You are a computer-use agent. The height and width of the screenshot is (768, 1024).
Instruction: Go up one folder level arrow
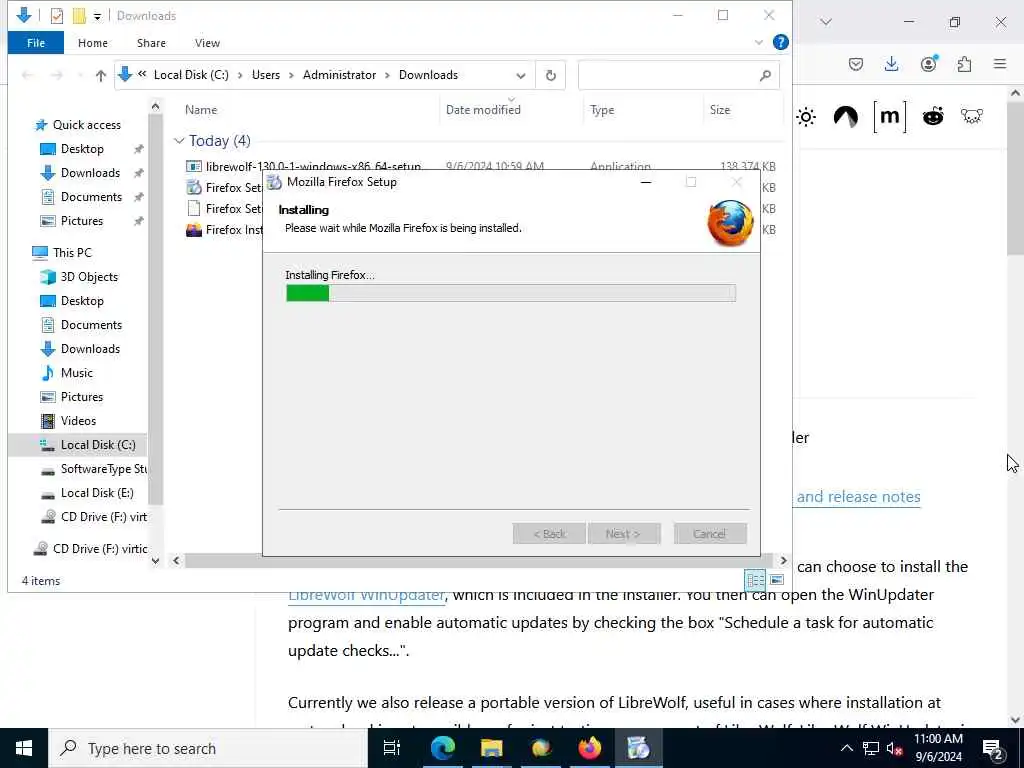tap(101, 76)
